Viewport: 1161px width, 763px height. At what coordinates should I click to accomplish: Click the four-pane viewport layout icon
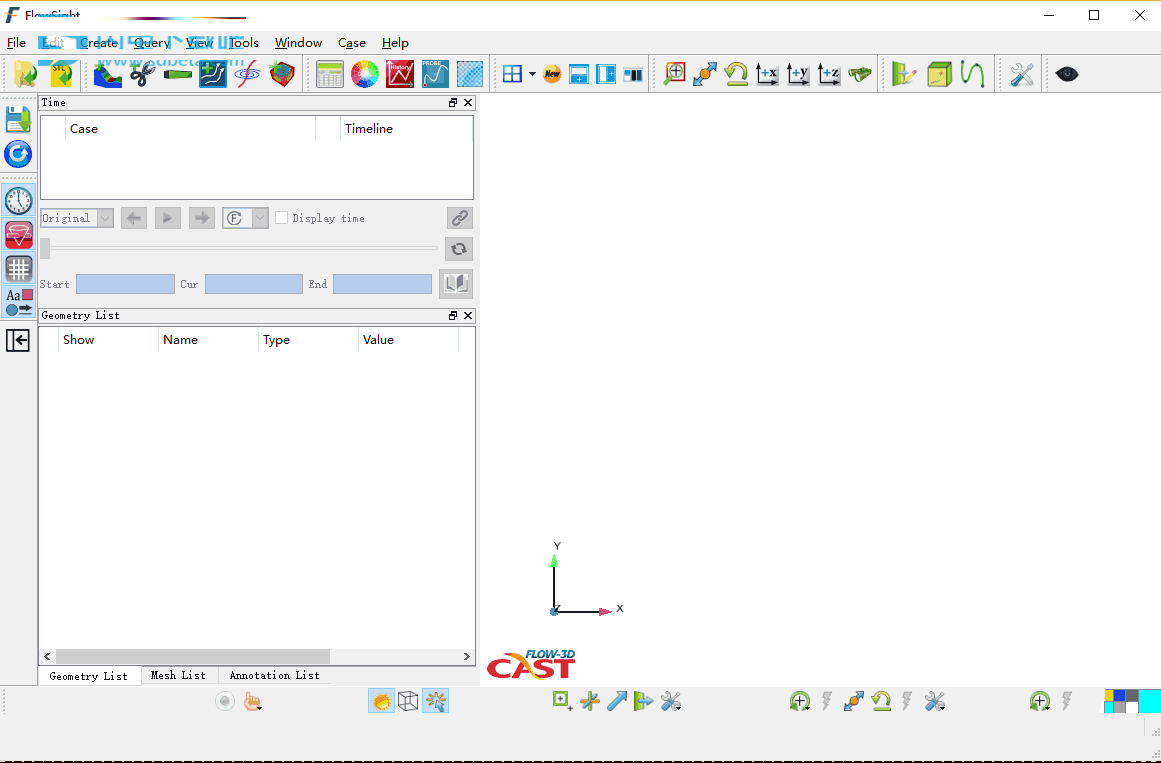[512, 74]
